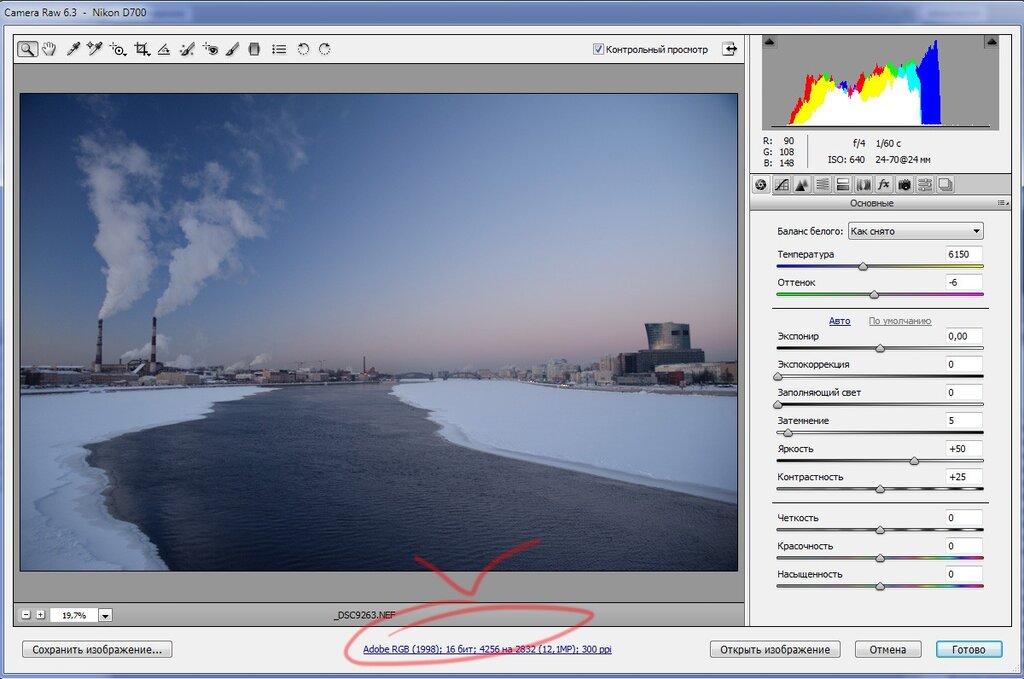Click the file name _DSC9263.NEF
This screenshot has height=679, width=1024.
coord(364,614)
